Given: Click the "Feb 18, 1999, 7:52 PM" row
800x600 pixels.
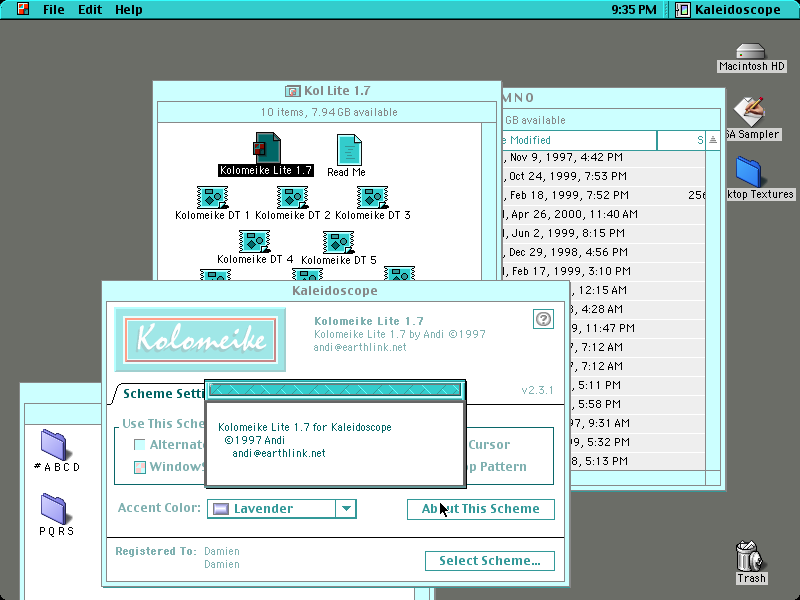Looking at the screenshot, I should tap(604, 195).
